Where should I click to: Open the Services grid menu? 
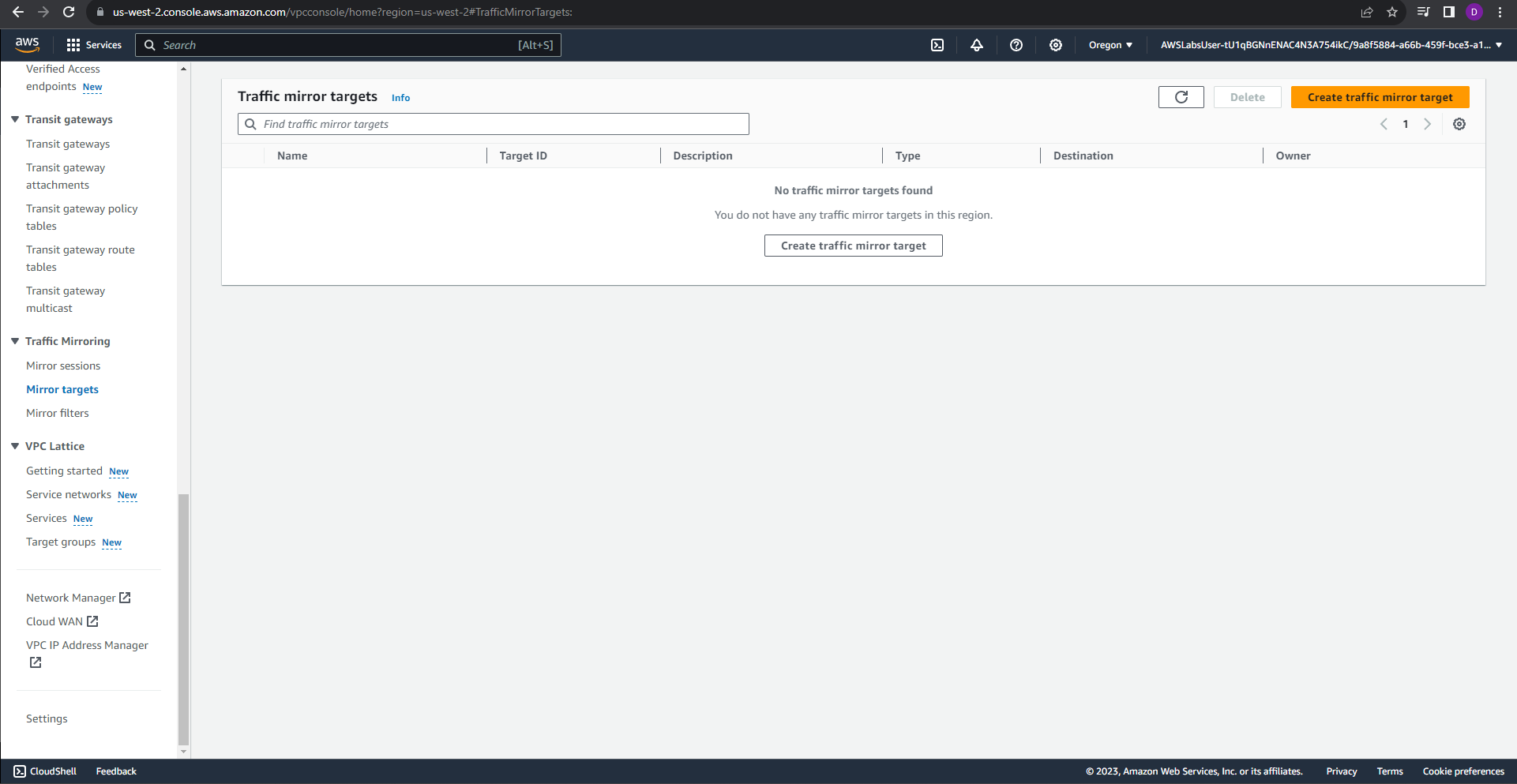click(x=94, y=45)
